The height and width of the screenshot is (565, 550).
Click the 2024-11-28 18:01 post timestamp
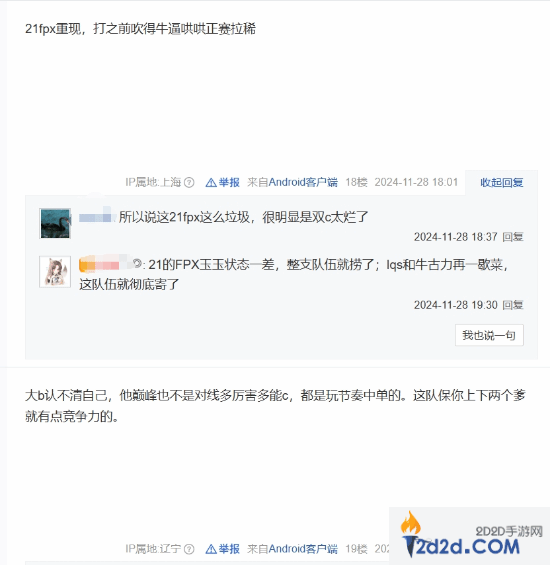pyautogui.click(x=416, y=182)
